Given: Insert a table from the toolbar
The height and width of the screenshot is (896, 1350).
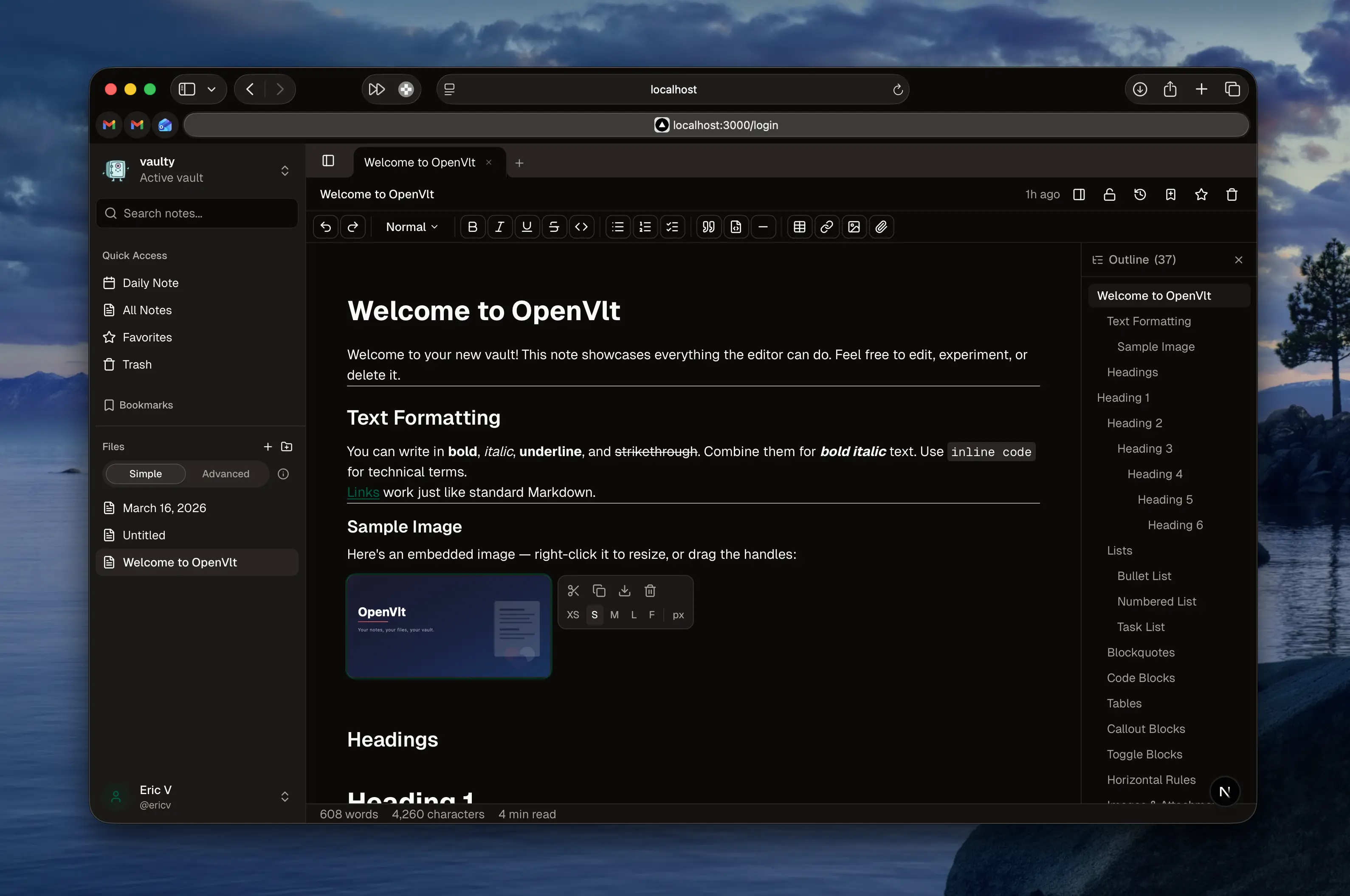Looking at the screenshot, I should 799,227.
